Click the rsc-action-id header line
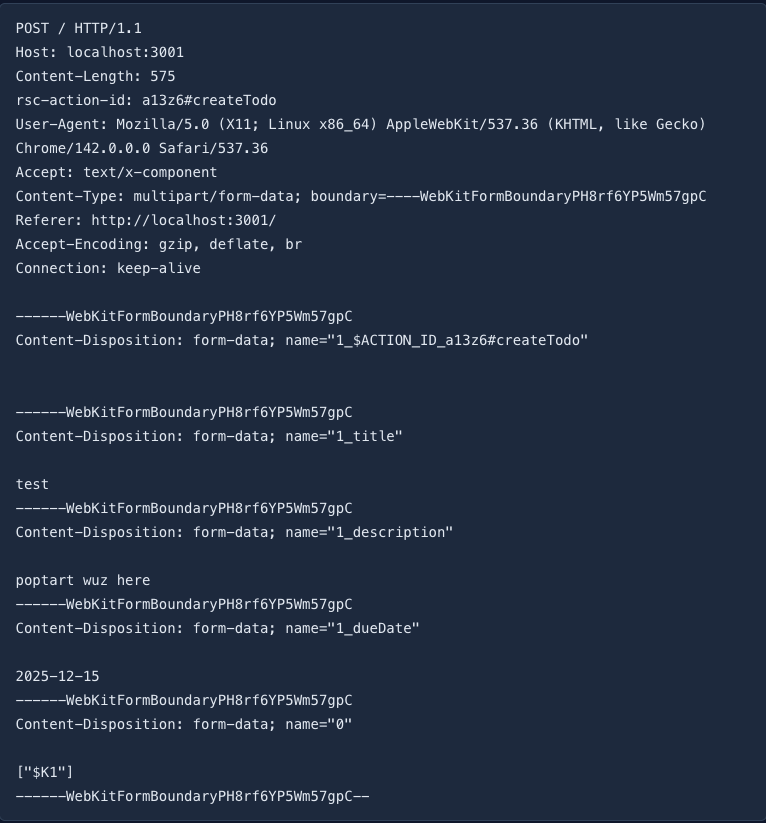 tap(146, 100)
